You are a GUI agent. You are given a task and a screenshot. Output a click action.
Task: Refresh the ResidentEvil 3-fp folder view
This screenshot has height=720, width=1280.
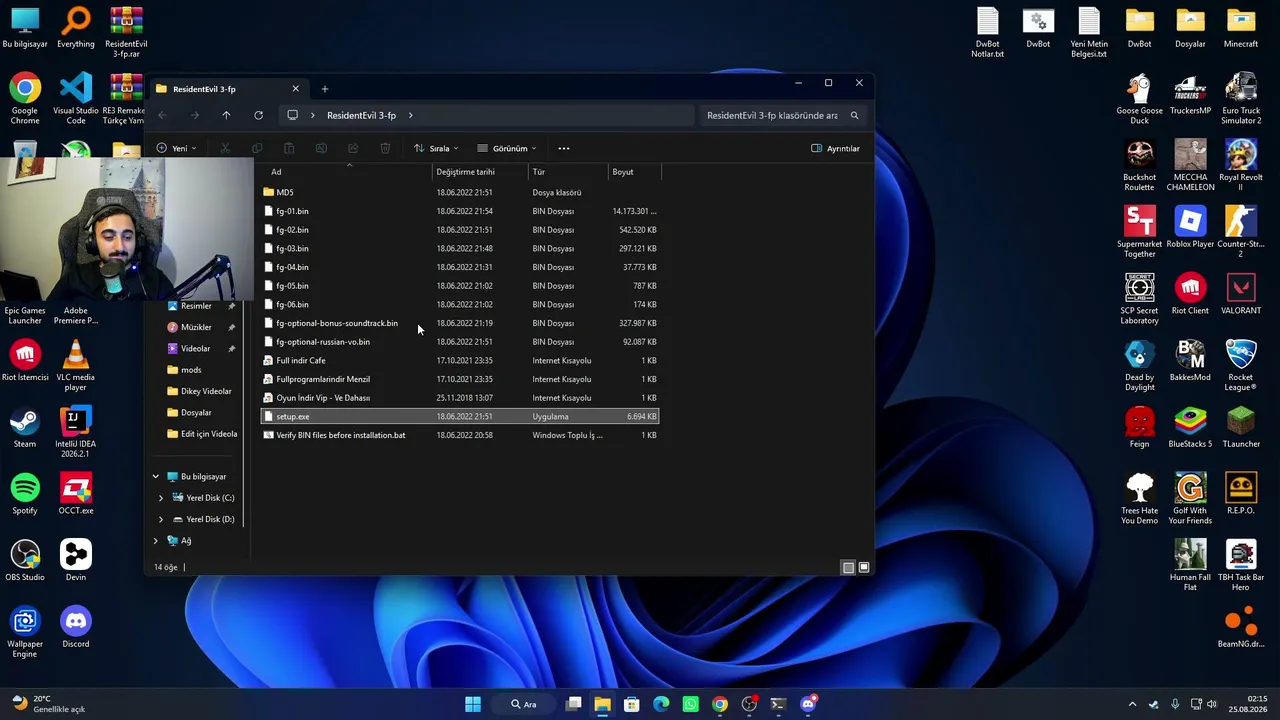[x=258, y=115]
